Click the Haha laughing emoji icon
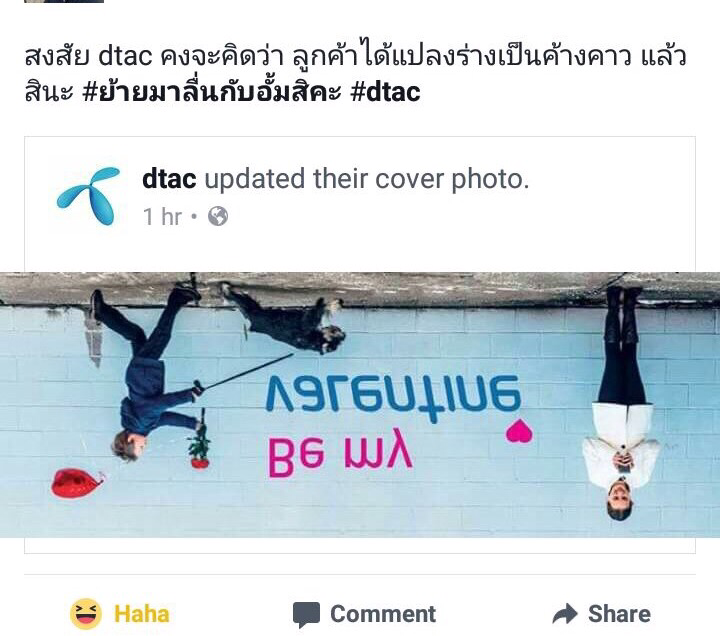Image resolution: width=720 pixels, height=636 pixels. click(86, 613)
